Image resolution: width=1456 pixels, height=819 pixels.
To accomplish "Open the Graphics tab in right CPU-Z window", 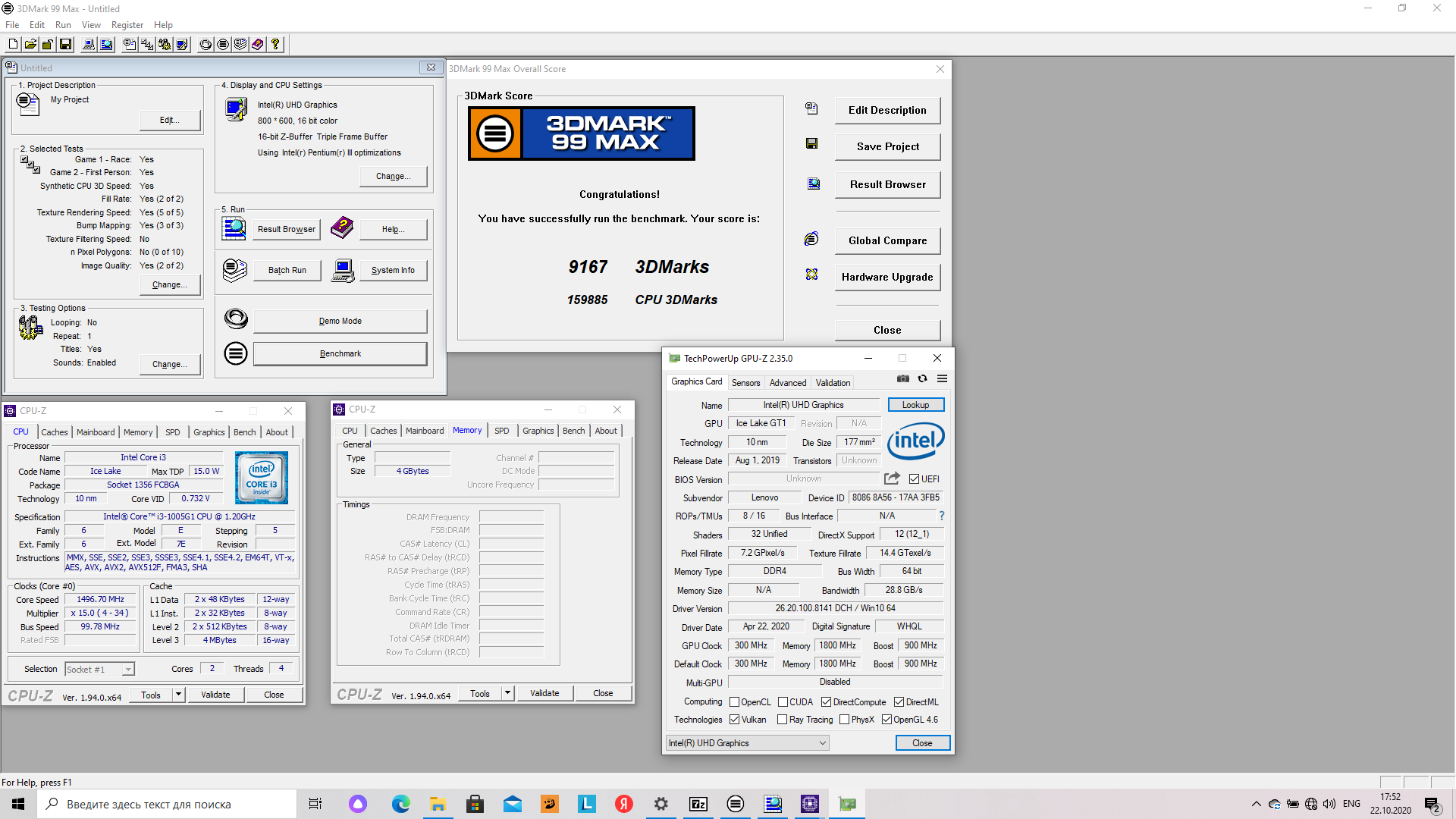I will click(x=538, y=431).
